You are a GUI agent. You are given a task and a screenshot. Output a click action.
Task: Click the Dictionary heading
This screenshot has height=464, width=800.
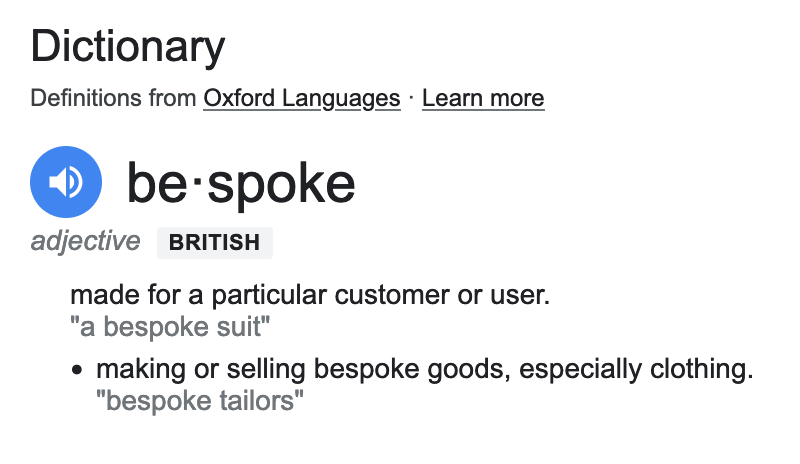pyautogui.click(x=128, y=47)
